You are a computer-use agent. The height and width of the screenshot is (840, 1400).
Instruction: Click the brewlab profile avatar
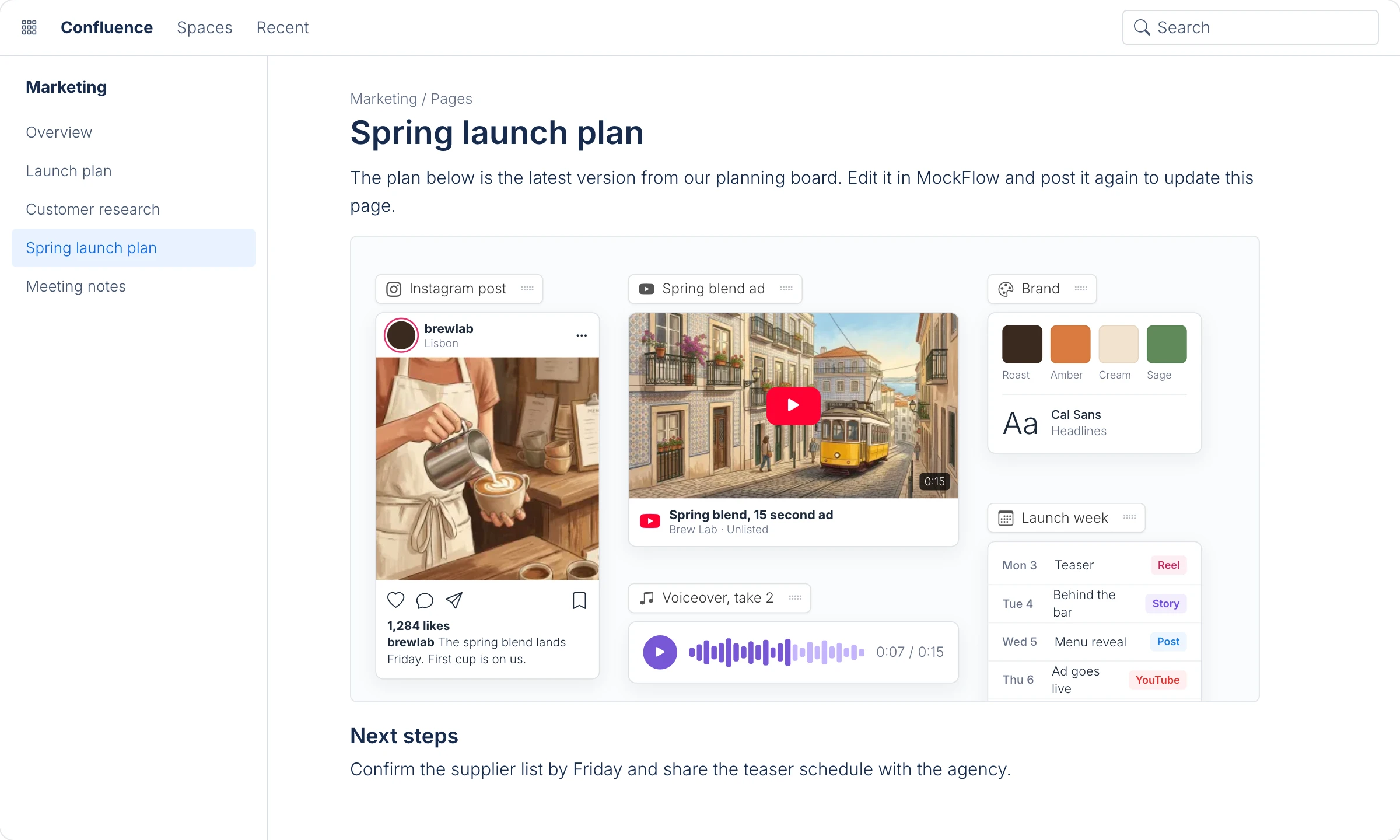click(401, 335)
